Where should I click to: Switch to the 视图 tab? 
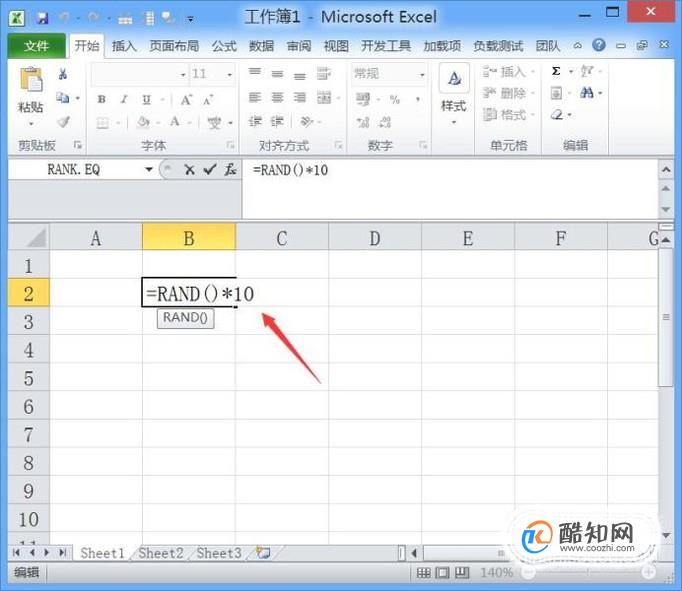tap(336, 46)
